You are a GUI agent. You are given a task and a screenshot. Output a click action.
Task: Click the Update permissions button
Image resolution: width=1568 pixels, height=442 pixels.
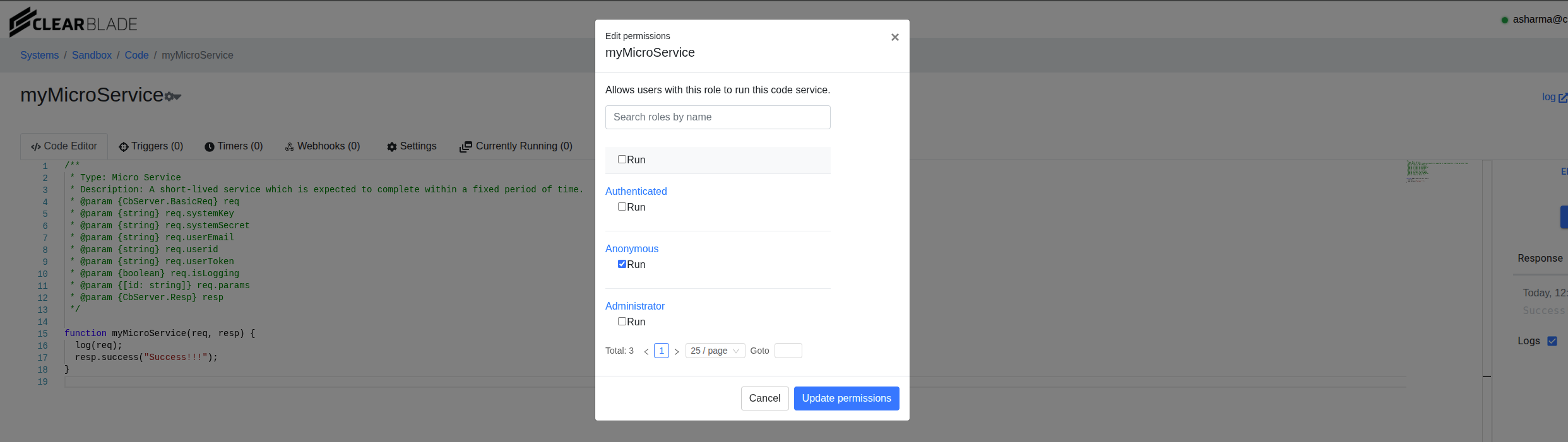coord(846,398)
